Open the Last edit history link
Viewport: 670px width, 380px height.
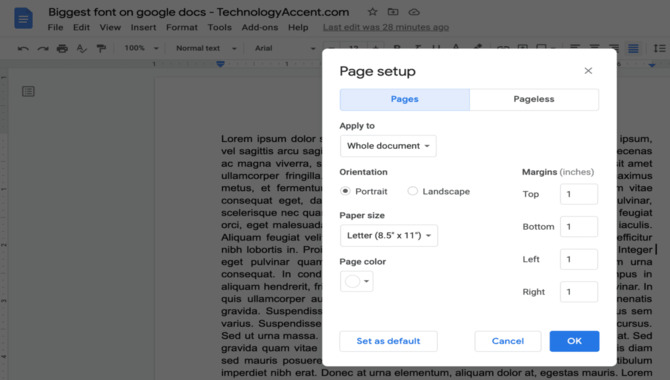coord(385,27)
